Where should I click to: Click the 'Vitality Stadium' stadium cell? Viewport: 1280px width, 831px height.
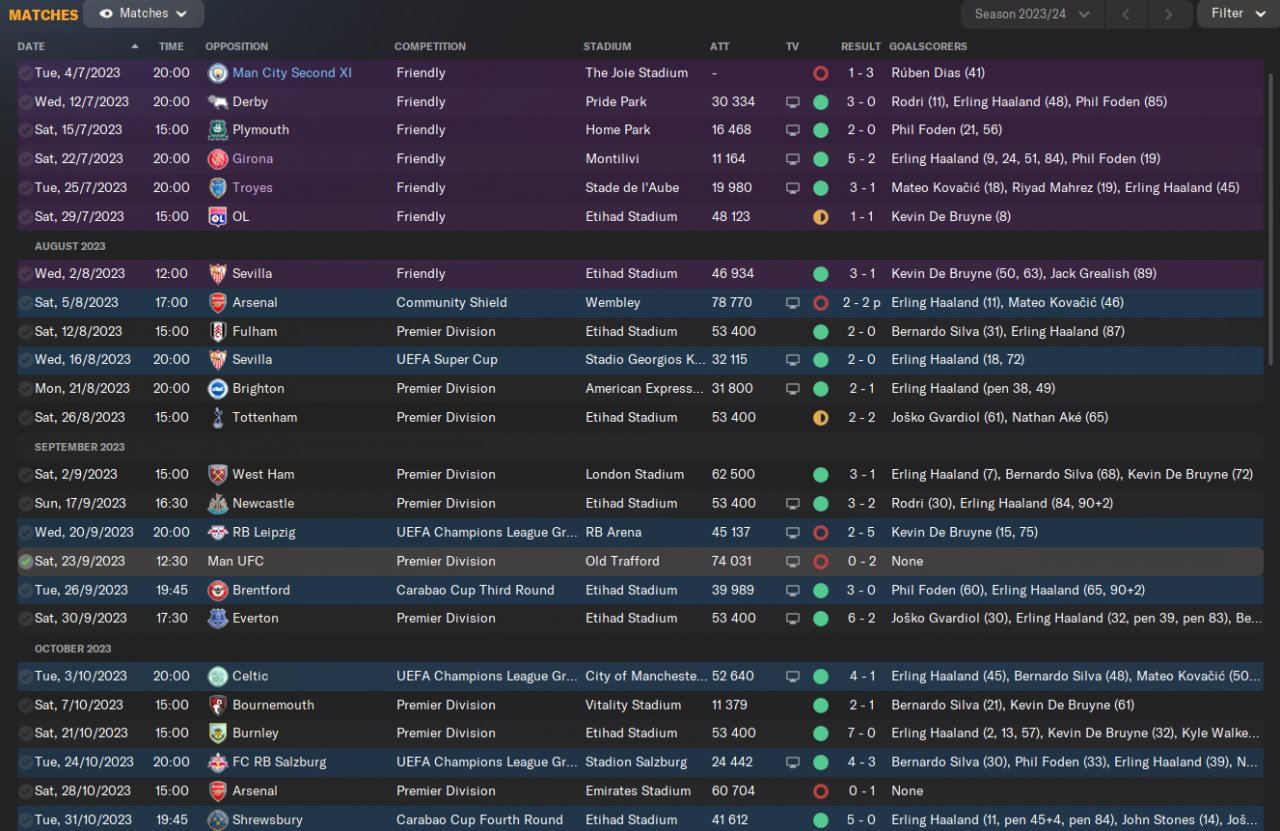coord(633,705)
